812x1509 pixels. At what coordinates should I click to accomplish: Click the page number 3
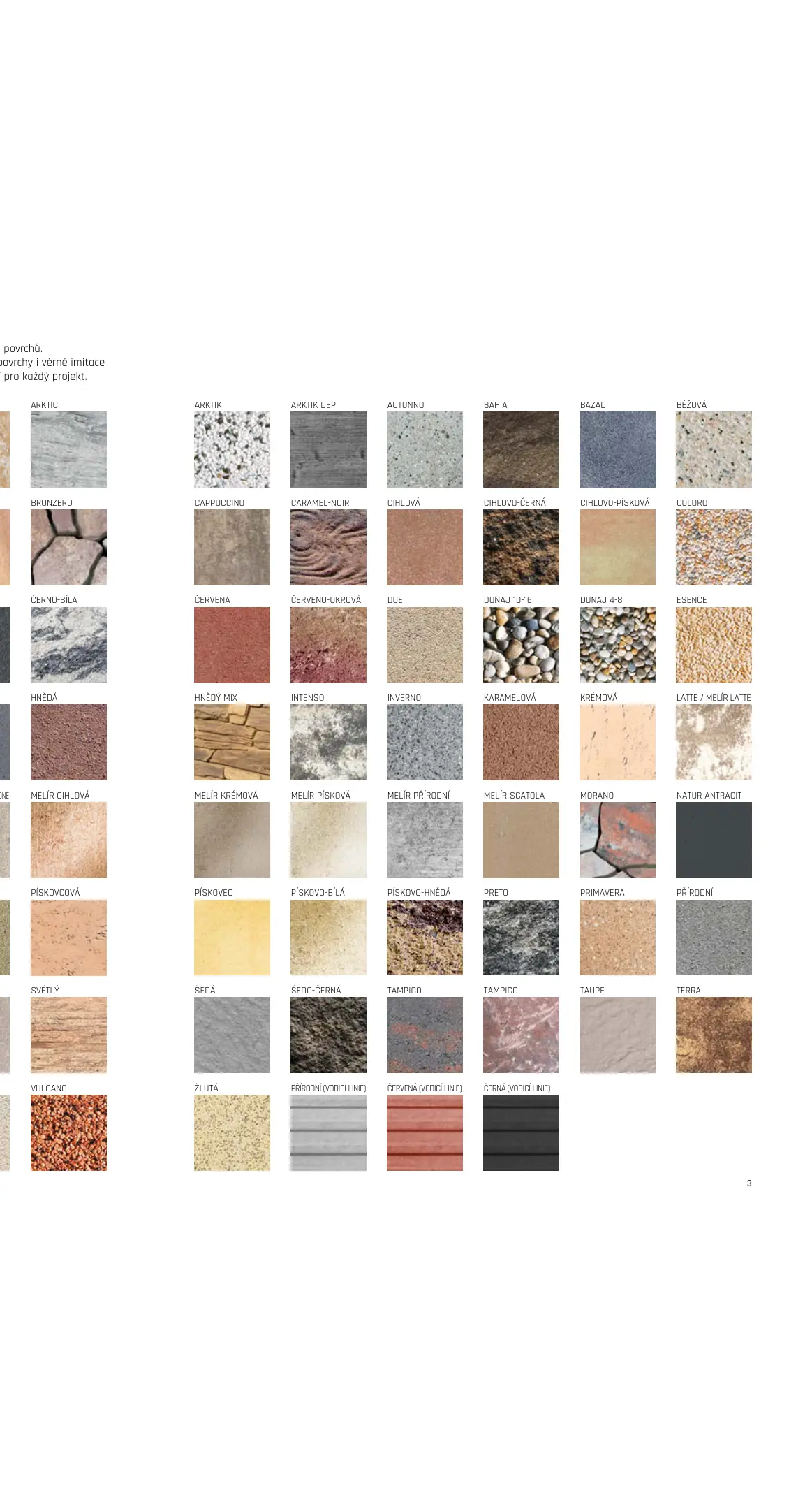coord(749,1183)
